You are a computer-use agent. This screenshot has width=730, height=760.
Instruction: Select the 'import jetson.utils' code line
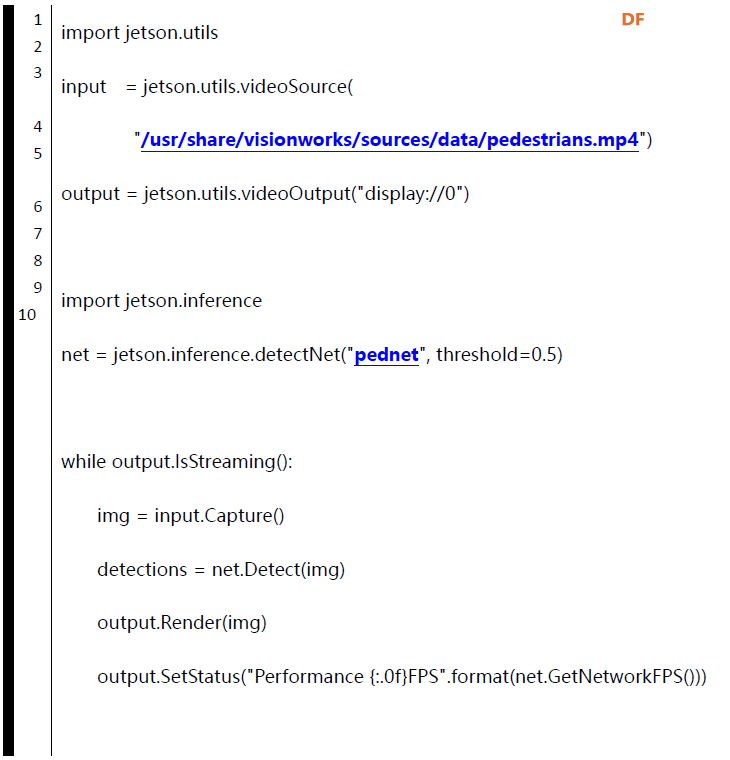coord(140,33)
